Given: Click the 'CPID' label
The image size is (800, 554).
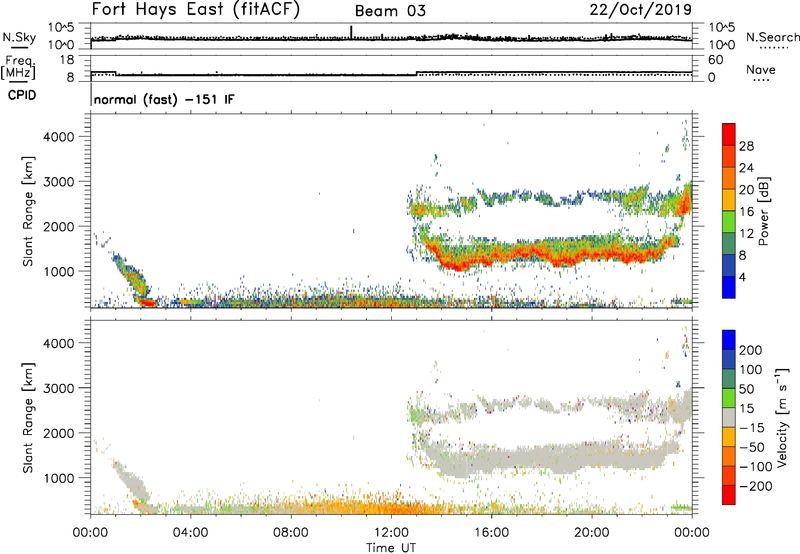Looking at the screenshot, I should 22,95.
